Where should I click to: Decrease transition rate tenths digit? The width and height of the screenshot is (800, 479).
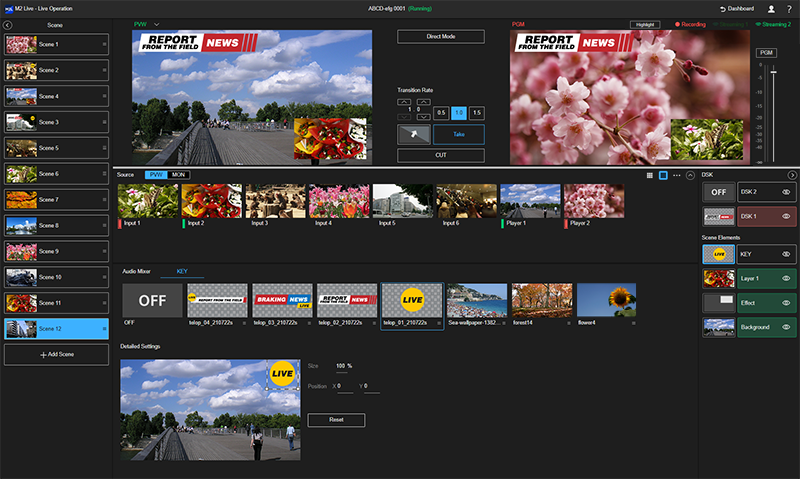click(423, 117)
